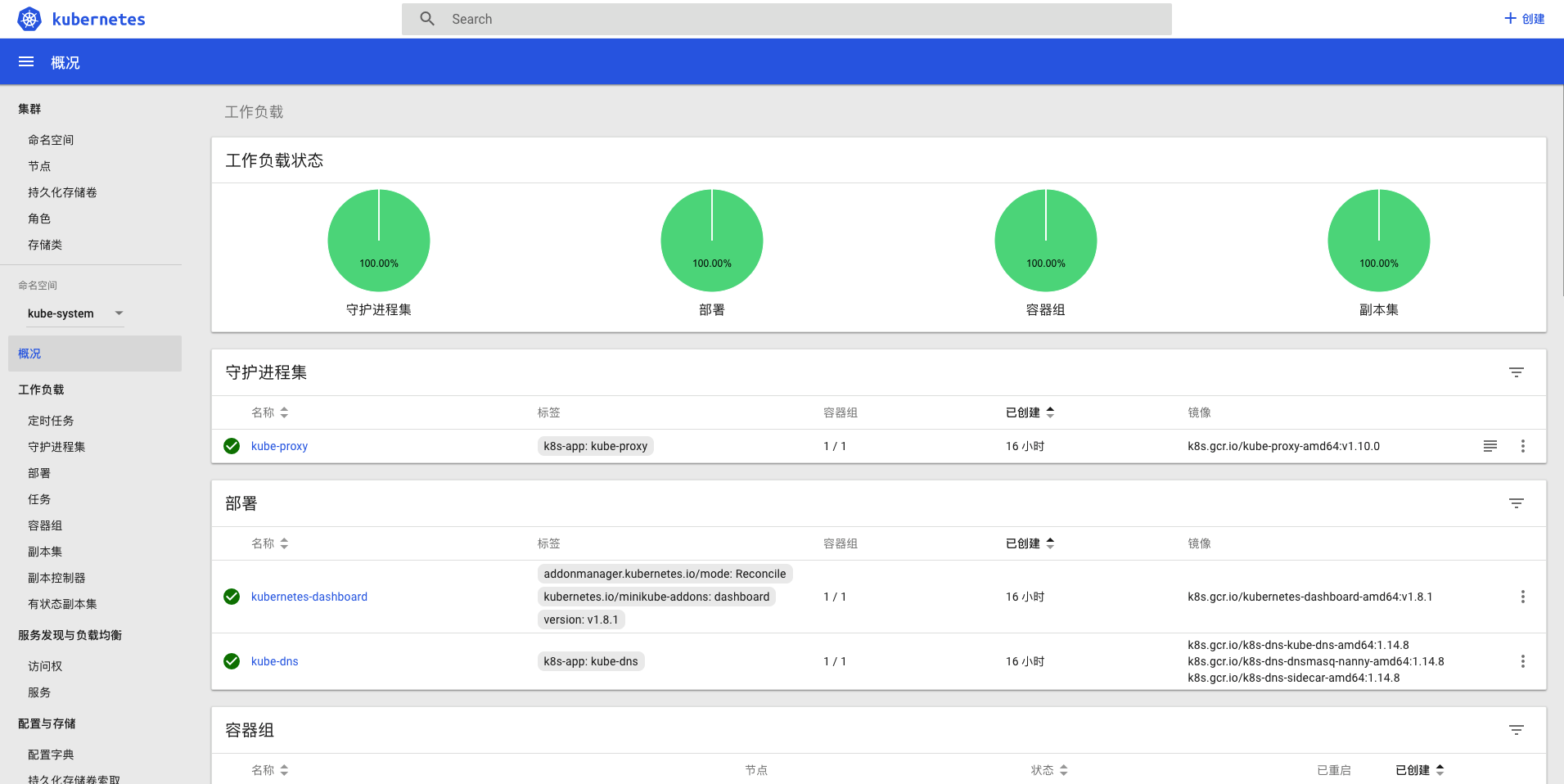Open actions menu for kube-dns row
The image size is (1564, 784).
[1523, 661]
